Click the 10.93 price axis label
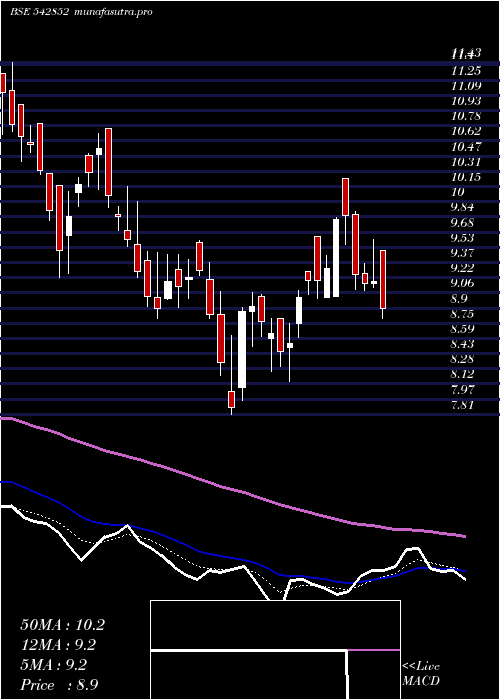 pos(466,101)
